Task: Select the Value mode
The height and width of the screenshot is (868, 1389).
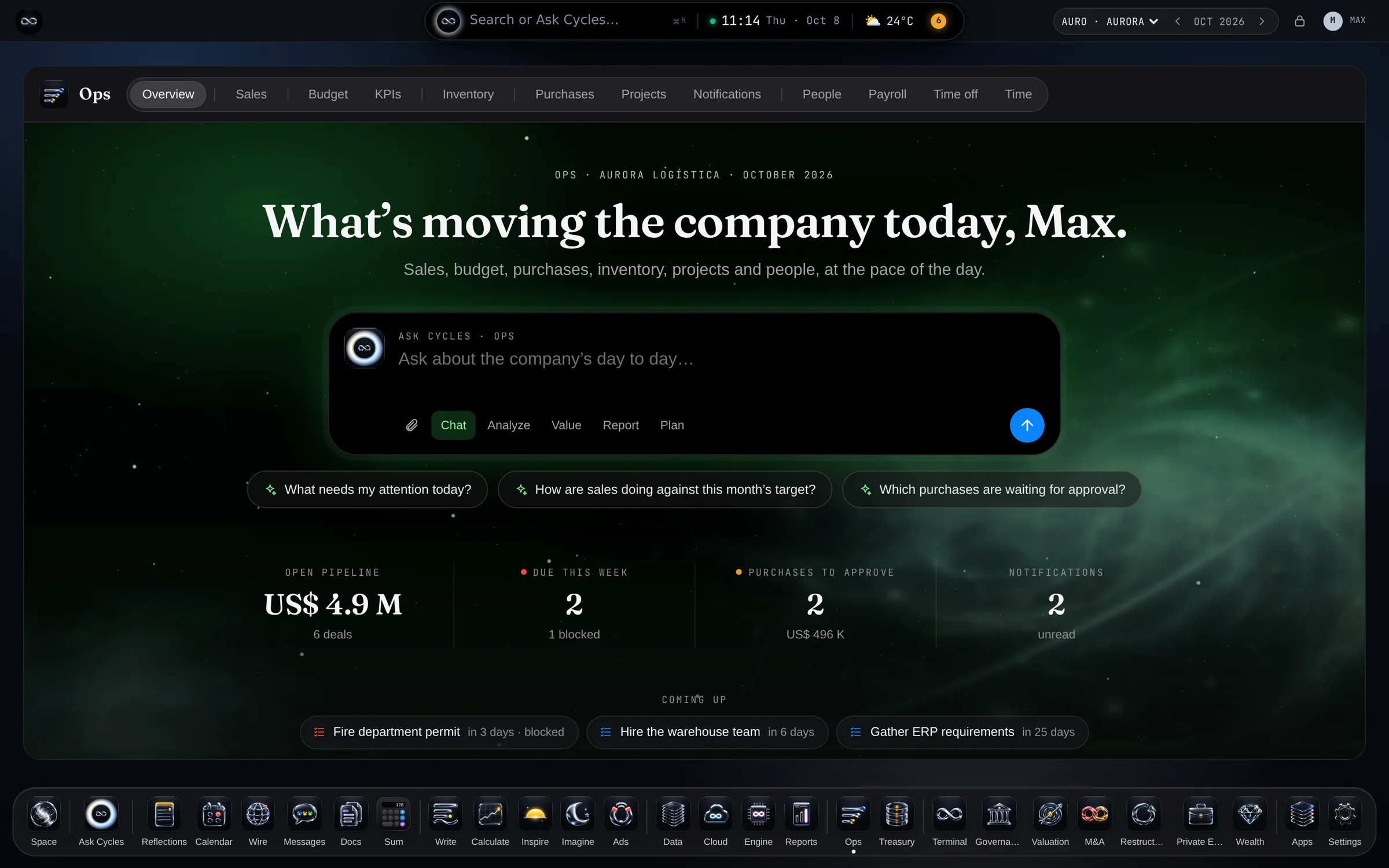Action: tap(566, 425)
